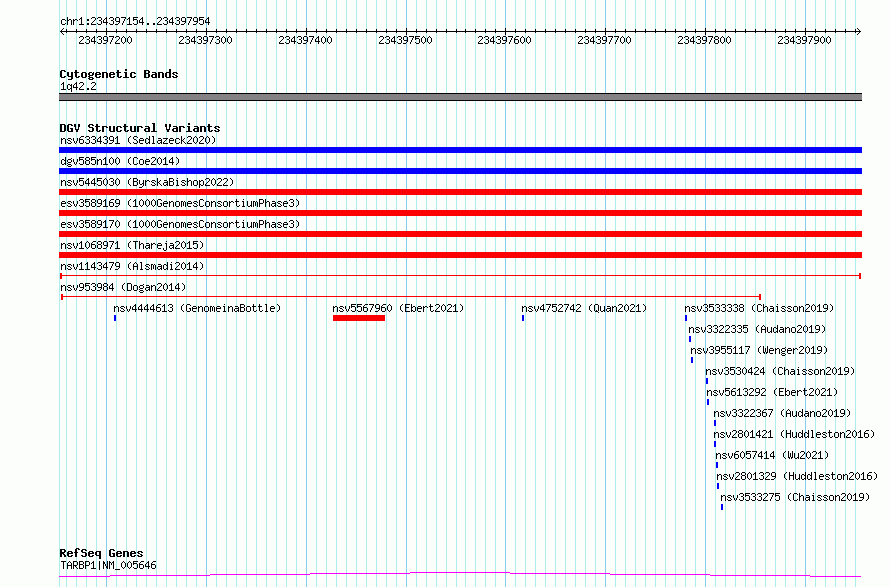Select the nsv4752742 (Quan2021) variant label
890x587 pixels.
point(584,308)
